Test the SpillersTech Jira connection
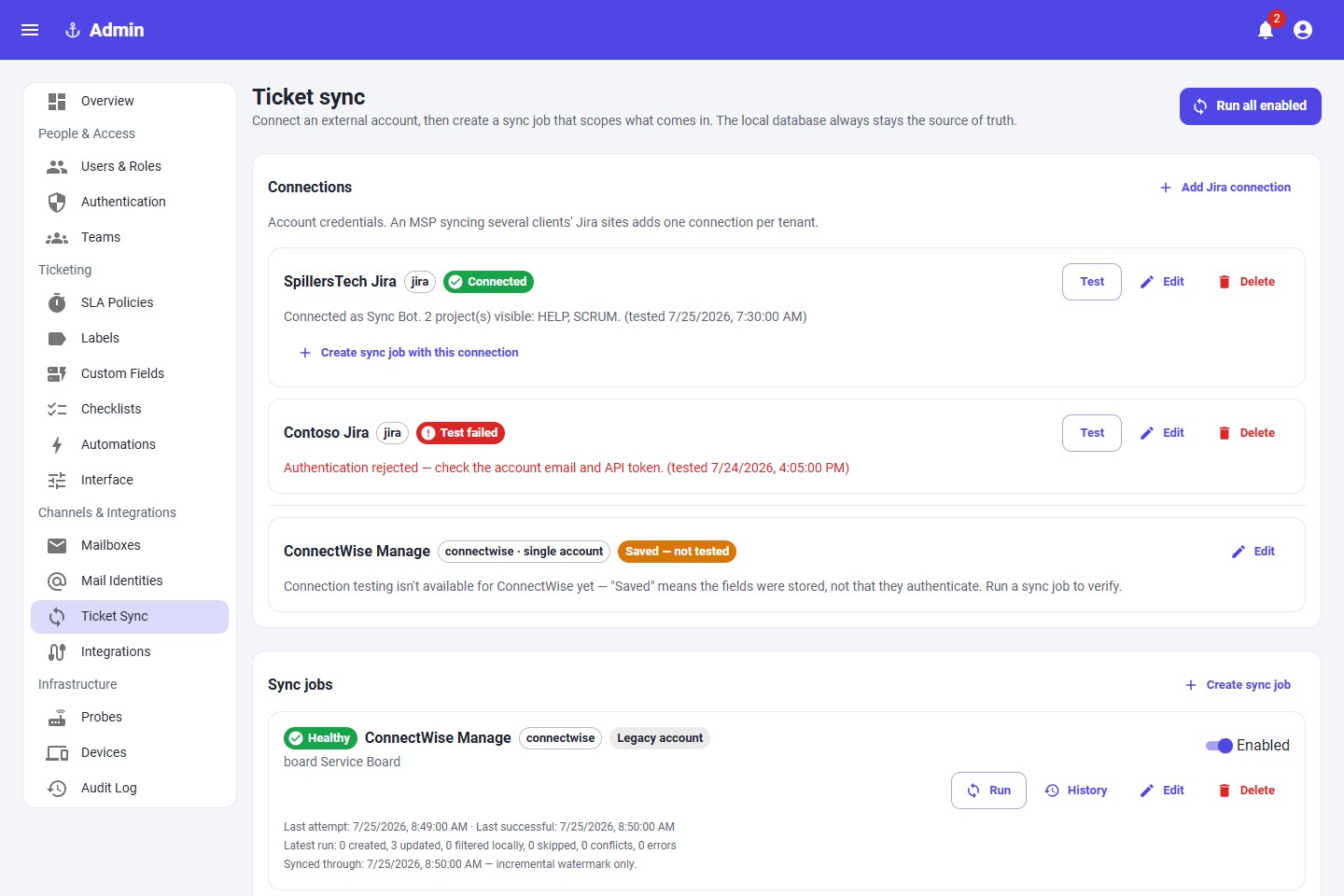Image resolution: width=1344 pixels, height=896 pixels. [1092, 282]
